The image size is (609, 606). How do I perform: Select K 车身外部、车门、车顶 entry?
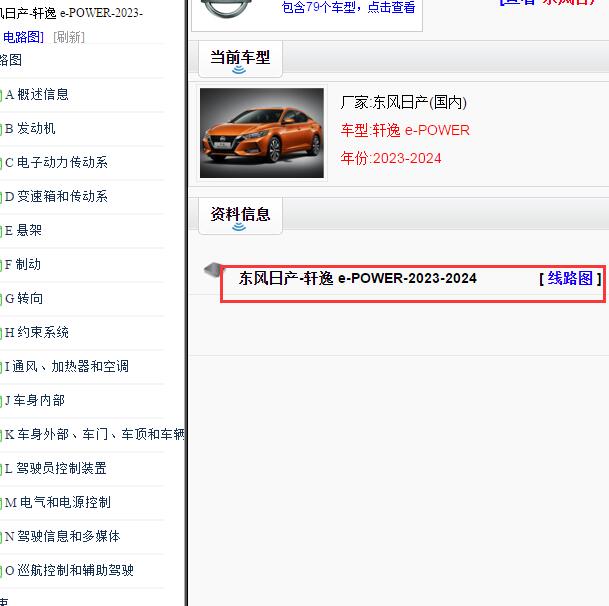click(x=95, y=434)
